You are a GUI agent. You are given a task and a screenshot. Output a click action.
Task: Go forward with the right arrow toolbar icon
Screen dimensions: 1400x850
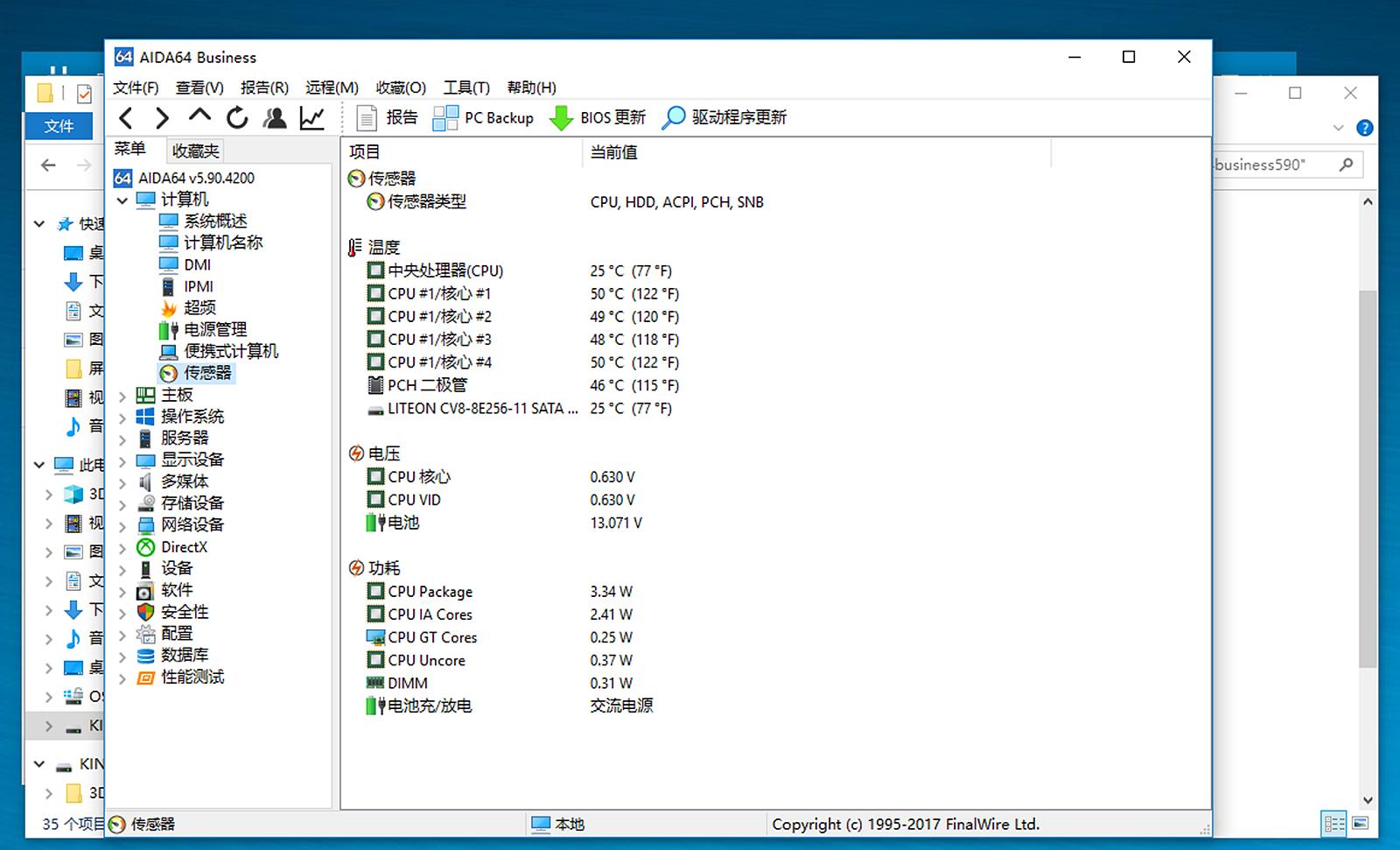(x=162, y=117)
